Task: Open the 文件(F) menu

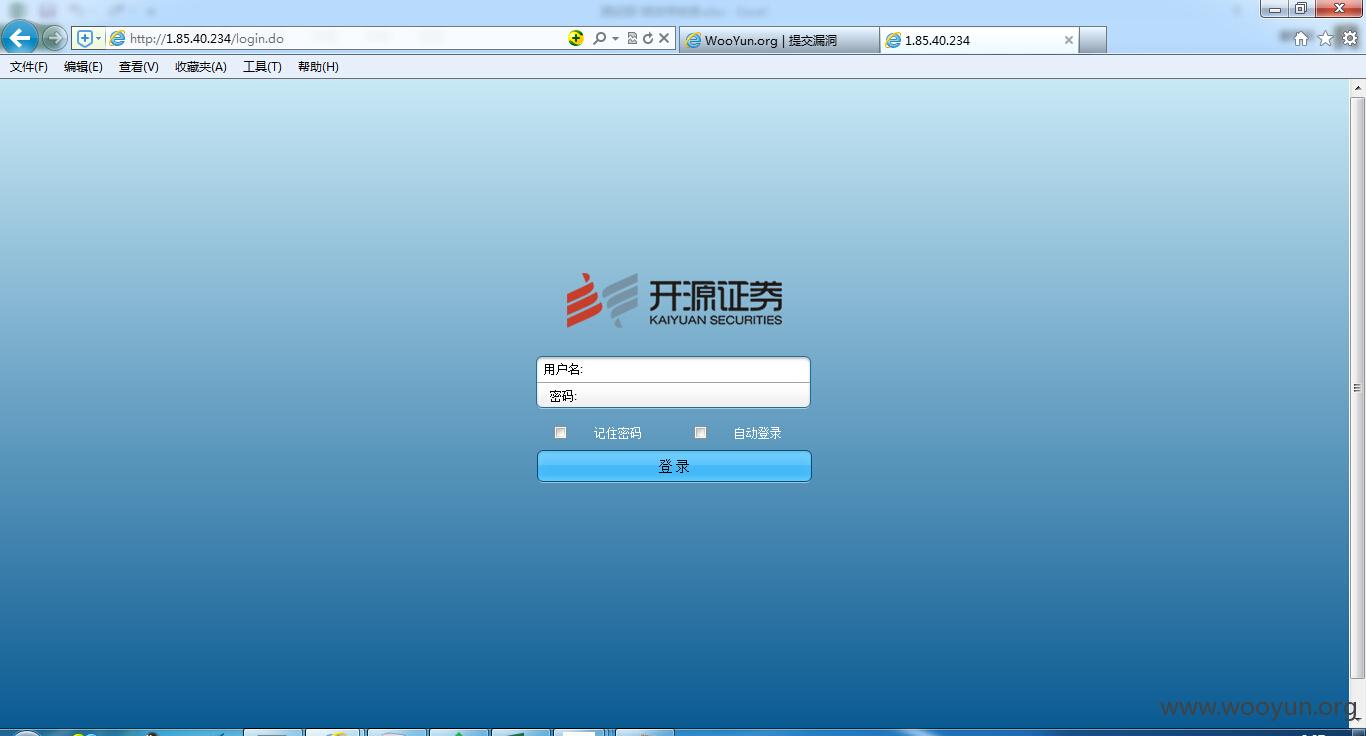Action: (29, 67)
